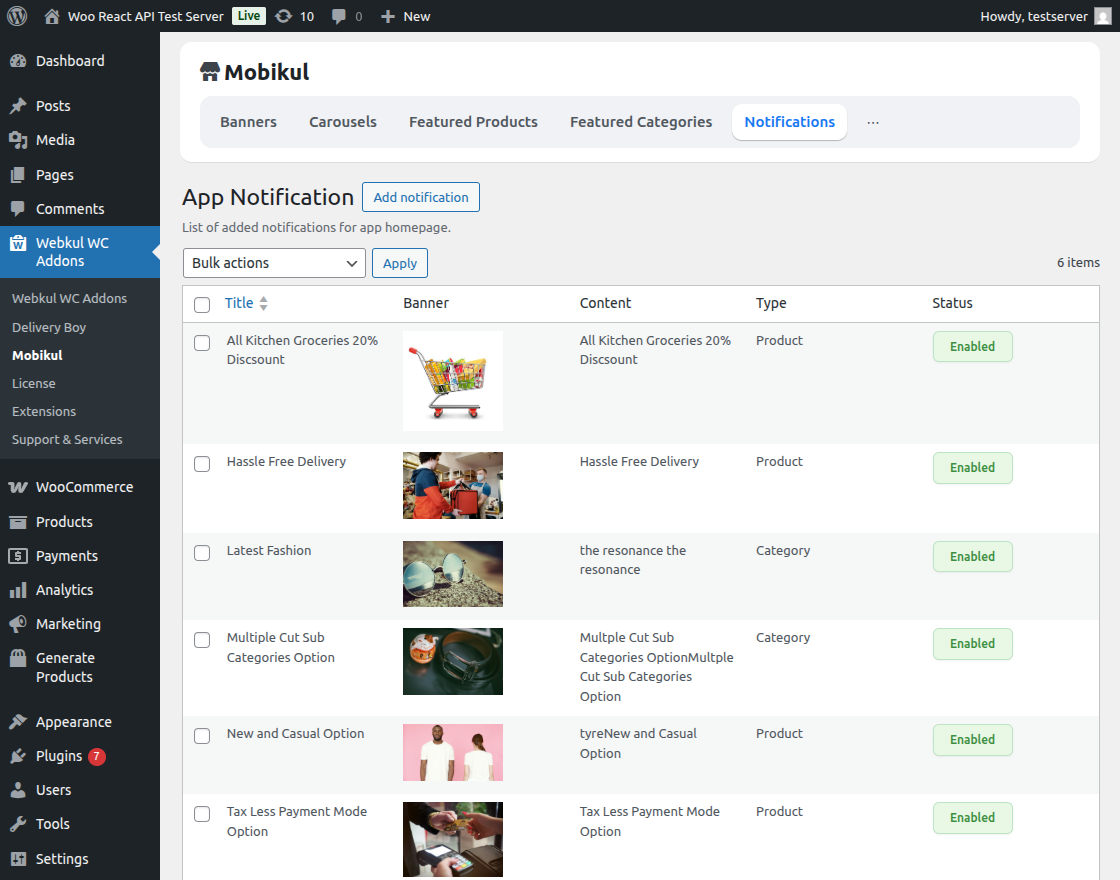Sort the table using the Title column arrows
Viewport: 1120px width, 880px height.
pos(264,302)
